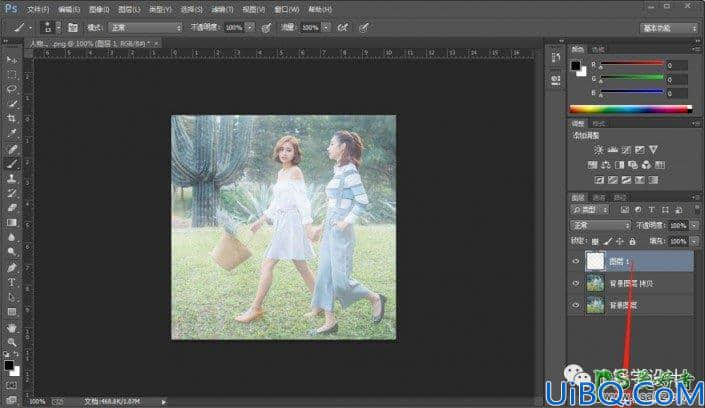Select the Gradient tool
Screen dimensions: 705x408
(x=12, y=223)
